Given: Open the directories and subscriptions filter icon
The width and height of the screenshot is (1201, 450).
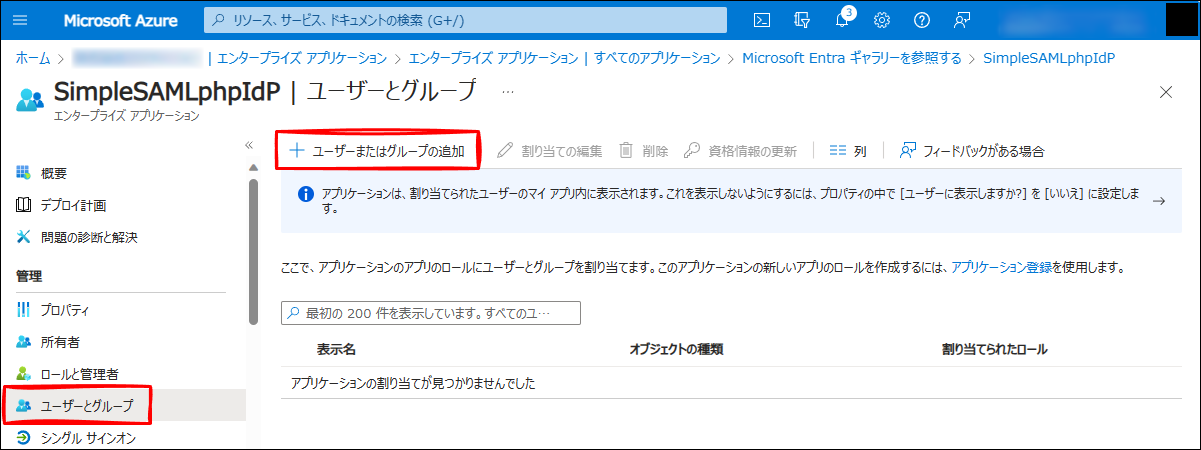Looking at the screenshot, I should [x=800, y=20].
